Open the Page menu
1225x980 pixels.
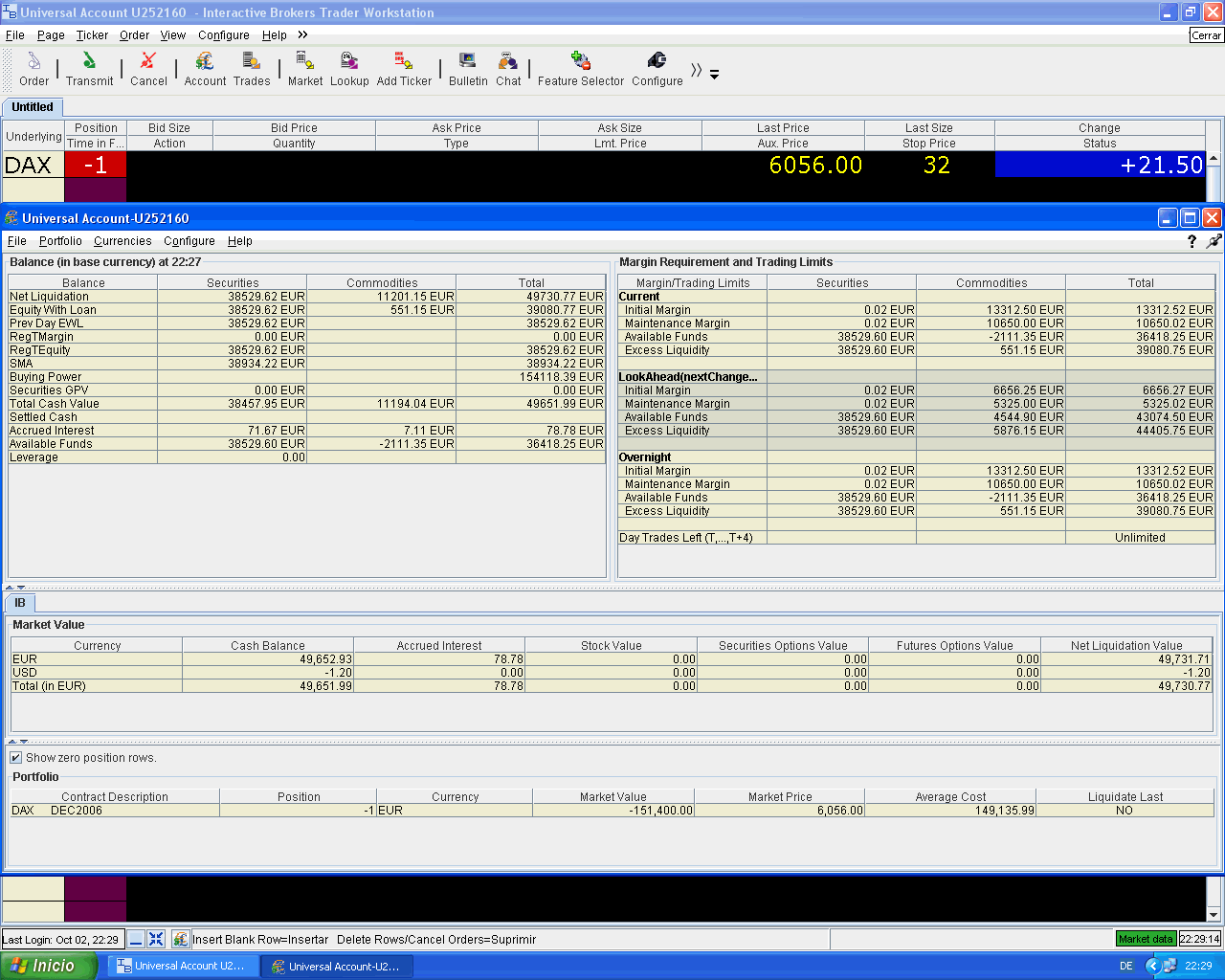[51, 35]
